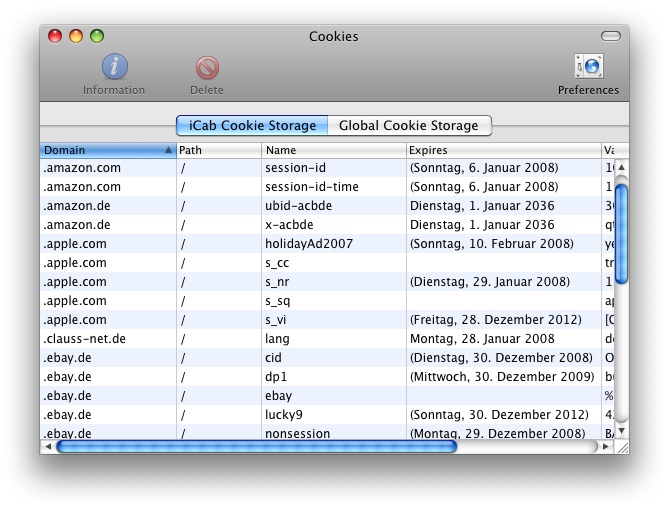Sort by the Domain column header
The height and width of the screenshot is (509, 669).
point(107,150)
